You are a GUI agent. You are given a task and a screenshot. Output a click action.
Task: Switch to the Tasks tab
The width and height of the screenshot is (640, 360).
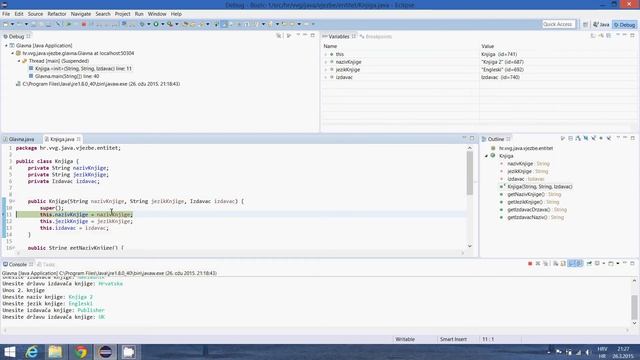click(46, 264)
